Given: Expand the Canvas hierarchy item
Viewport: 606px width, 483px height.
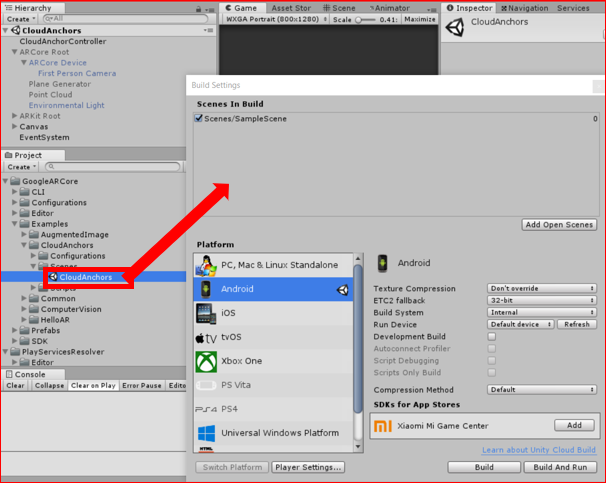Looking at the screenshot, I should tap(15, 126).
